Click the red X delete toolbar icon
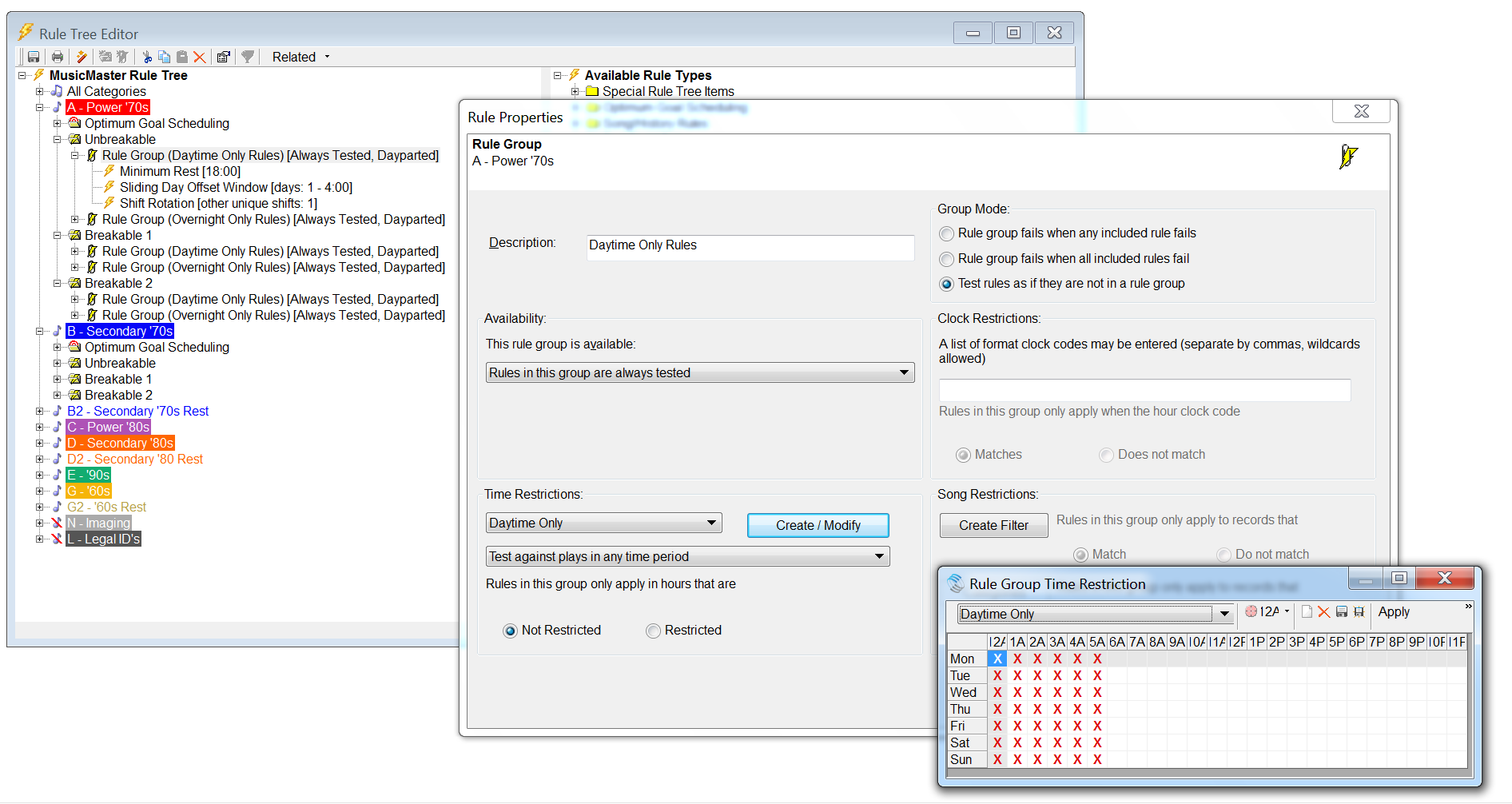 coord(200,57)
